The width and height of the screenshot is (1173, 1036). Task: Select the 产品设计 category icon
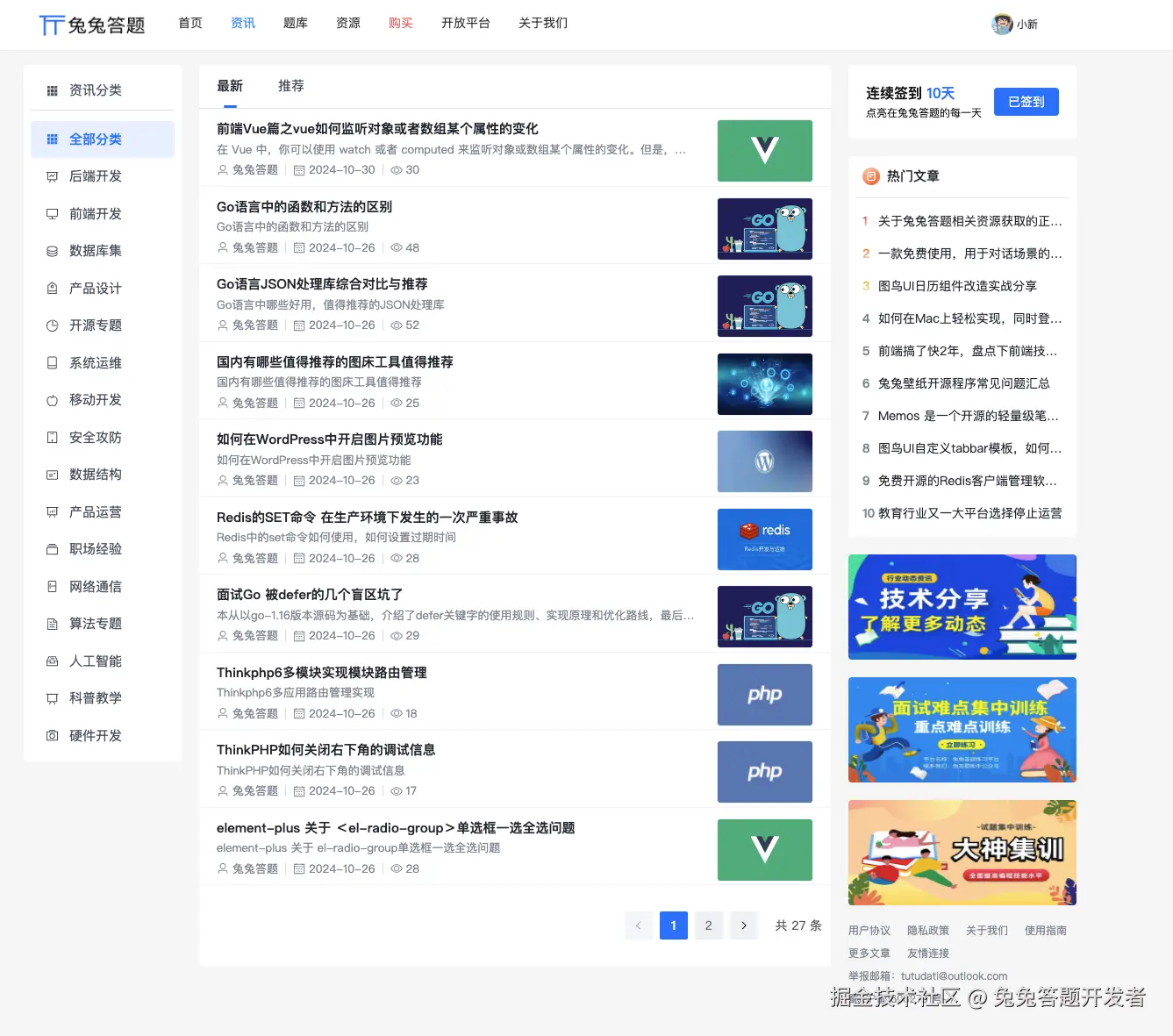(x=51, y=288)
